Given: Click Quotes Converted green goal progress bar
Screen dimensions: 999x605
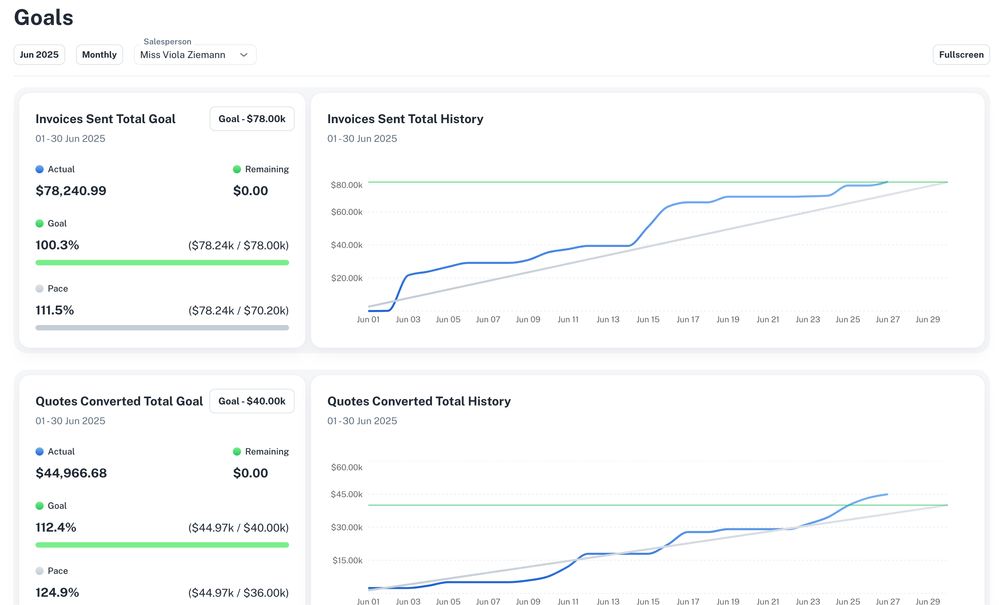Looking at the screenshot, I should 162,545.
